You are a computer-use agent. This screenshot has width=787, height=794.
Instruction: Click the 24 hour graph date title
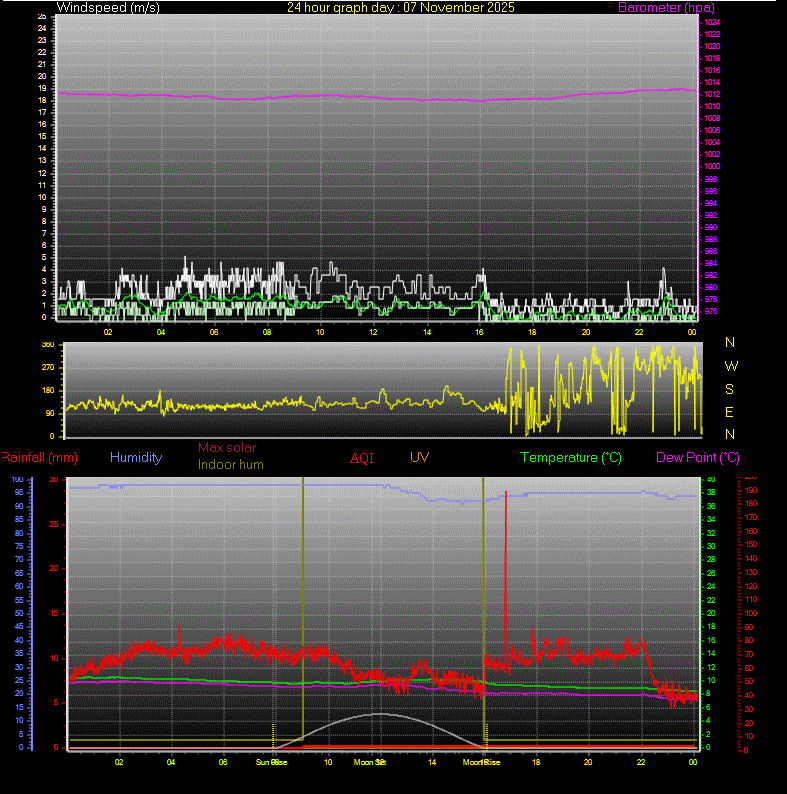400,8
